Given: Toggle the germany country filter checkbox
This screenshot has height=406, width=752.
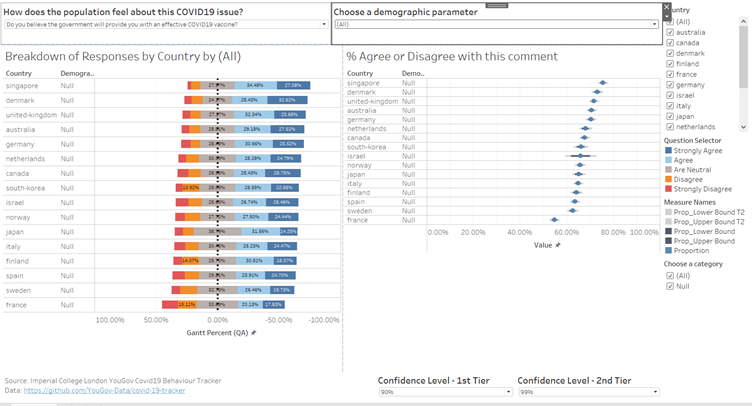Looking at the screenshot, I should 669,84.
